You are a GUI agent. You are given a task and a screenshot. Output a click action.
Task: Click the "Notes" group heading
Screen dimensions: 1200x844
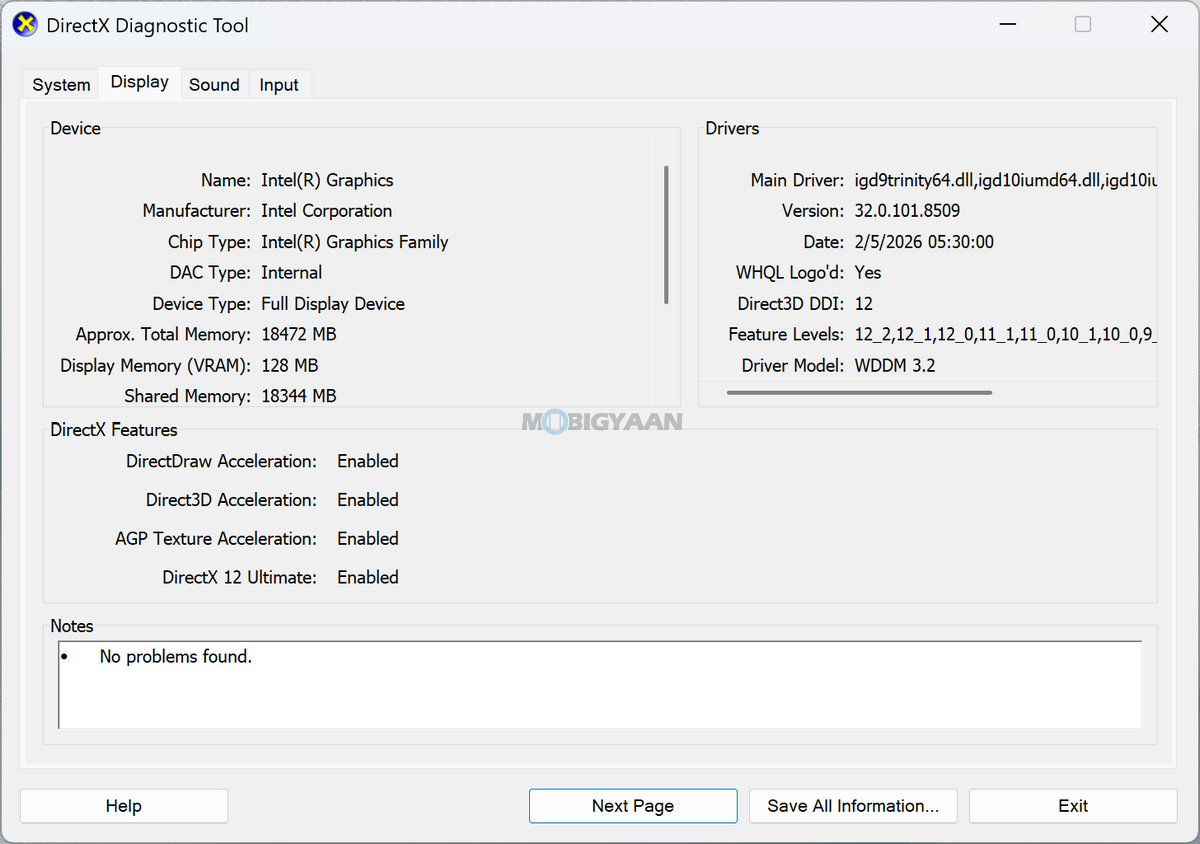point(72,626)
